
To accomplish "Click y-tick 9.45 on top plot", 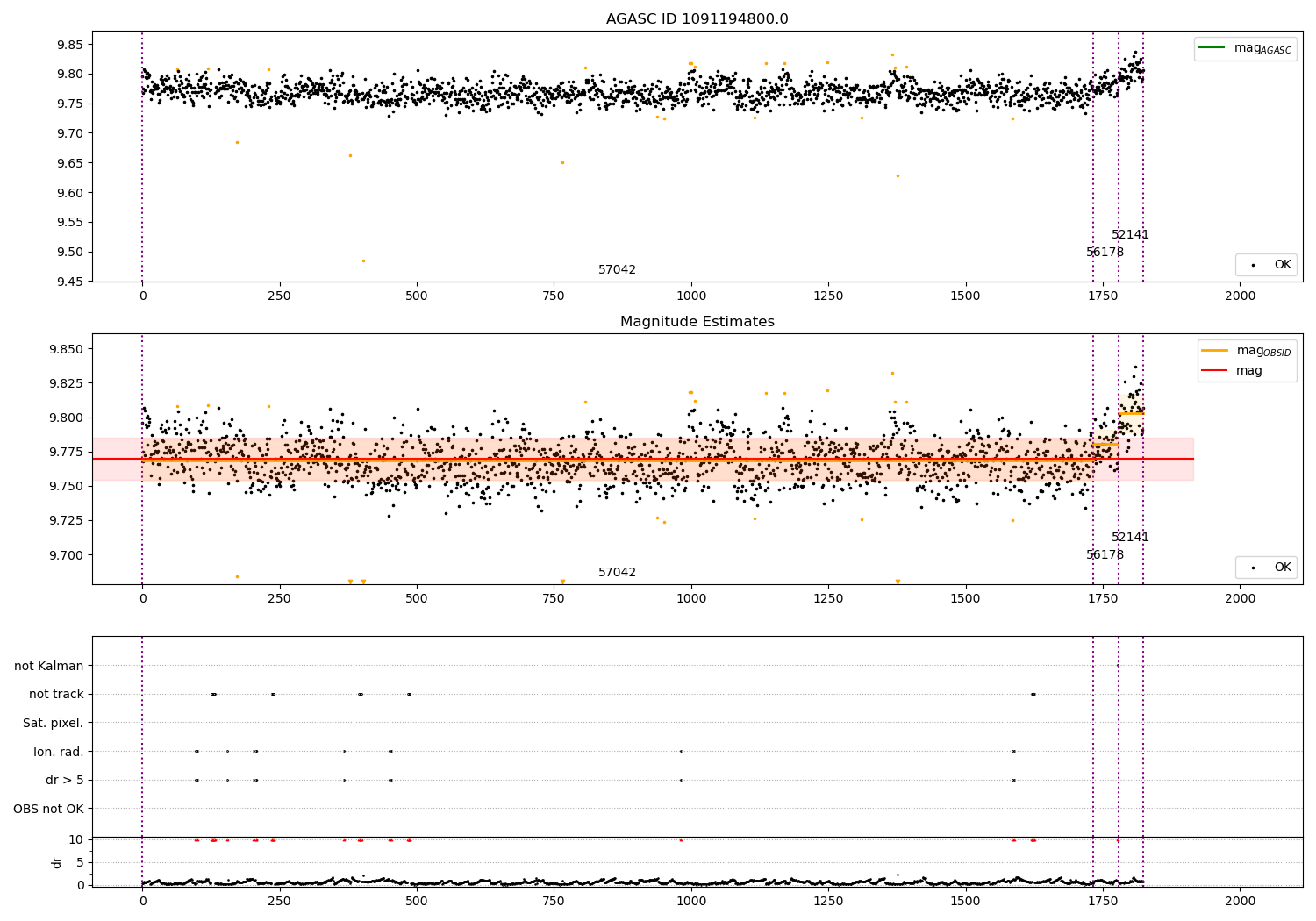I will [69, 282].
